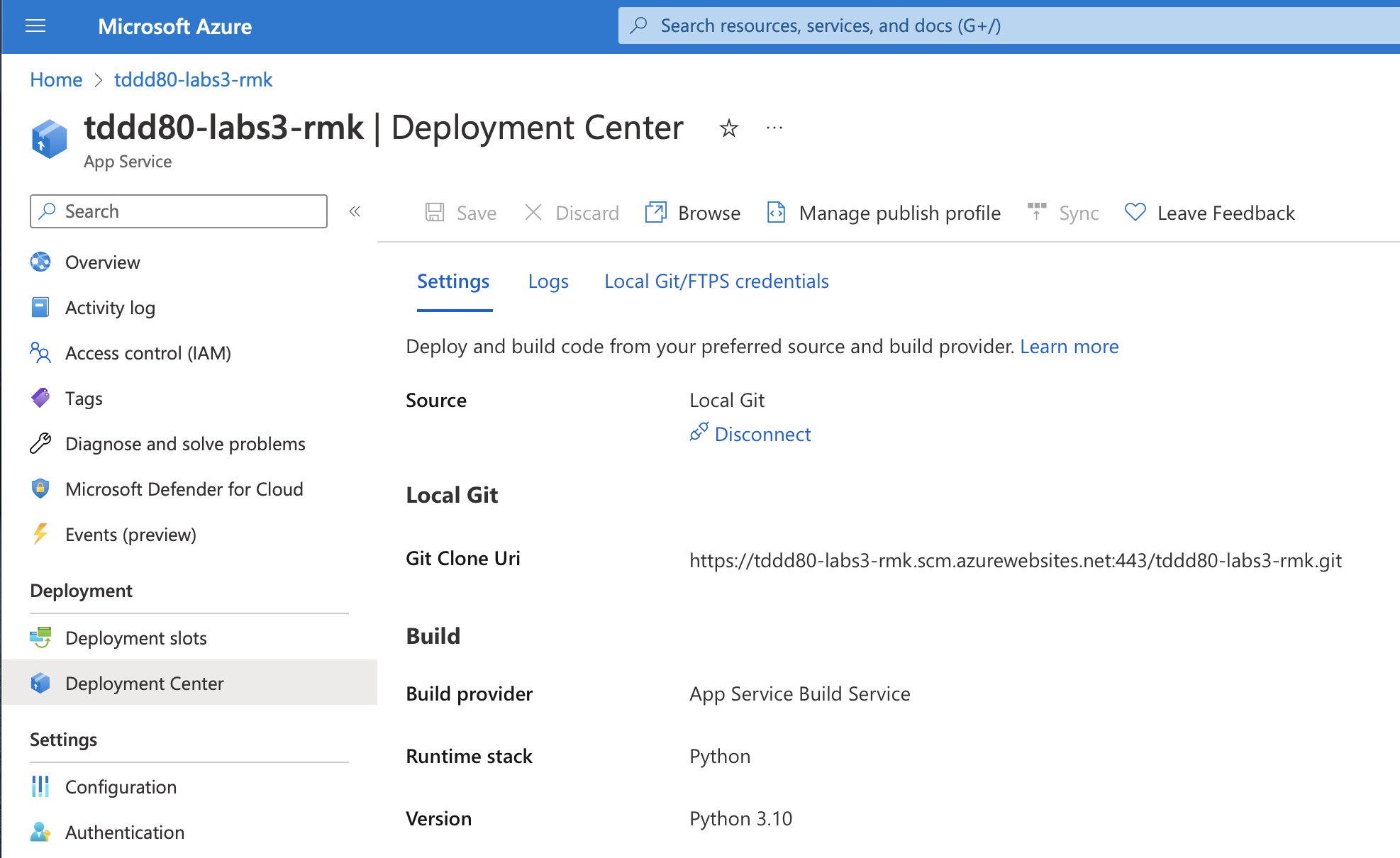Switch to the Logs tab
Viewport: 1400px width, 858px height.
click(548, 282)
